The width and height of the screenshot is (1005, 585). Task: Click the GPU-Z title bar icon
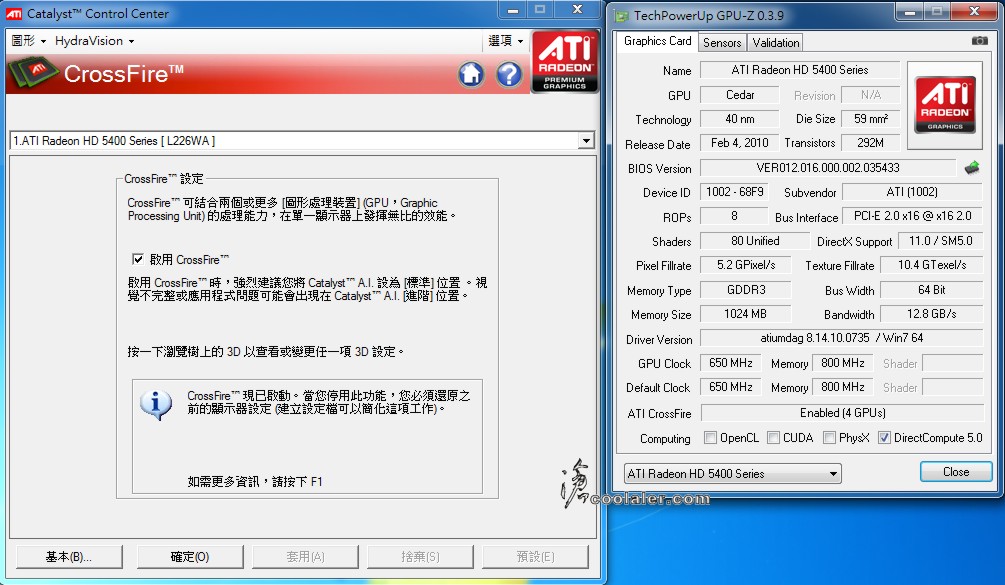tap(621, 15)
